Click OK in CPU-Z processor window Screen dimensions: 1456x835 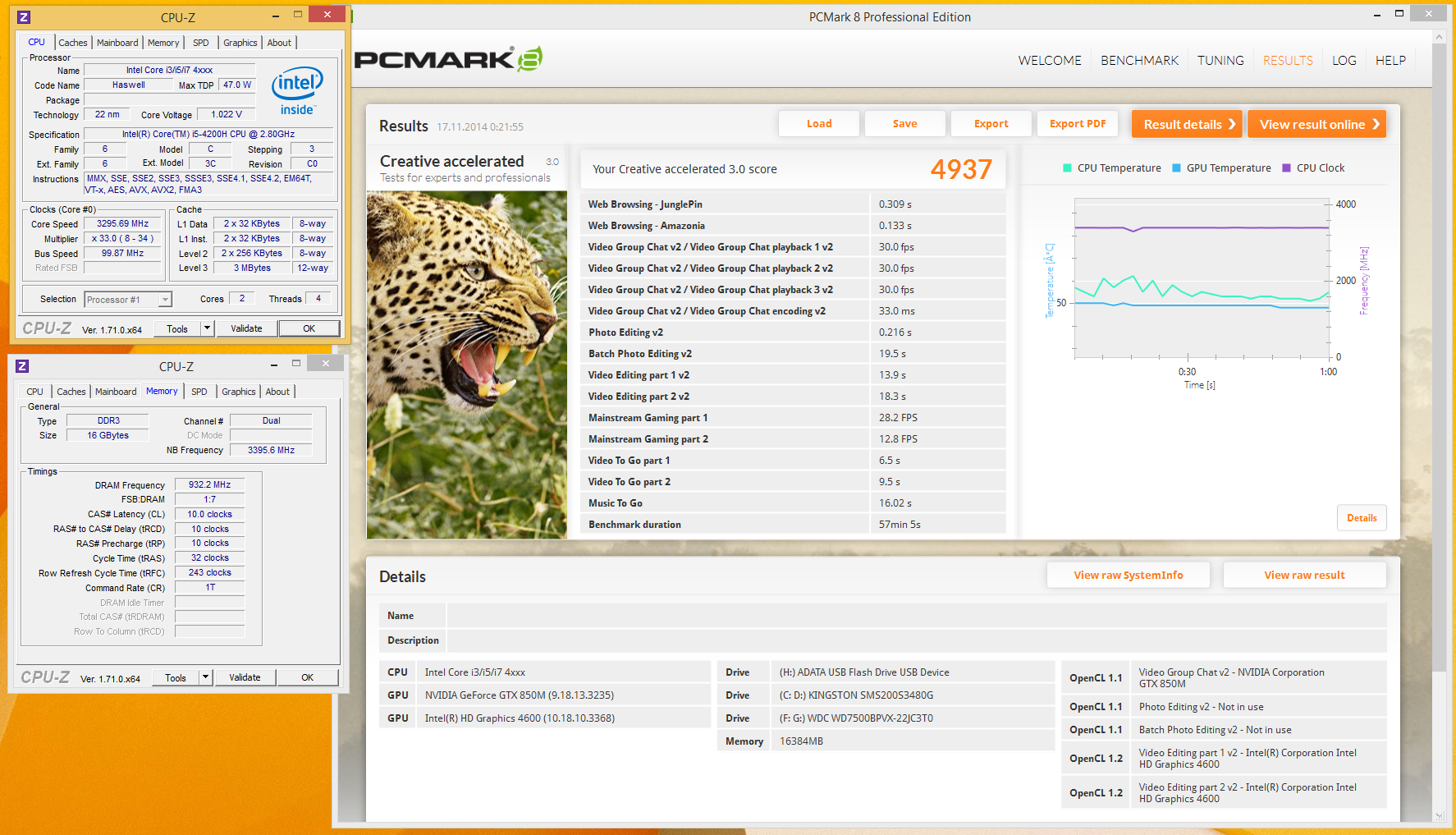309,328
